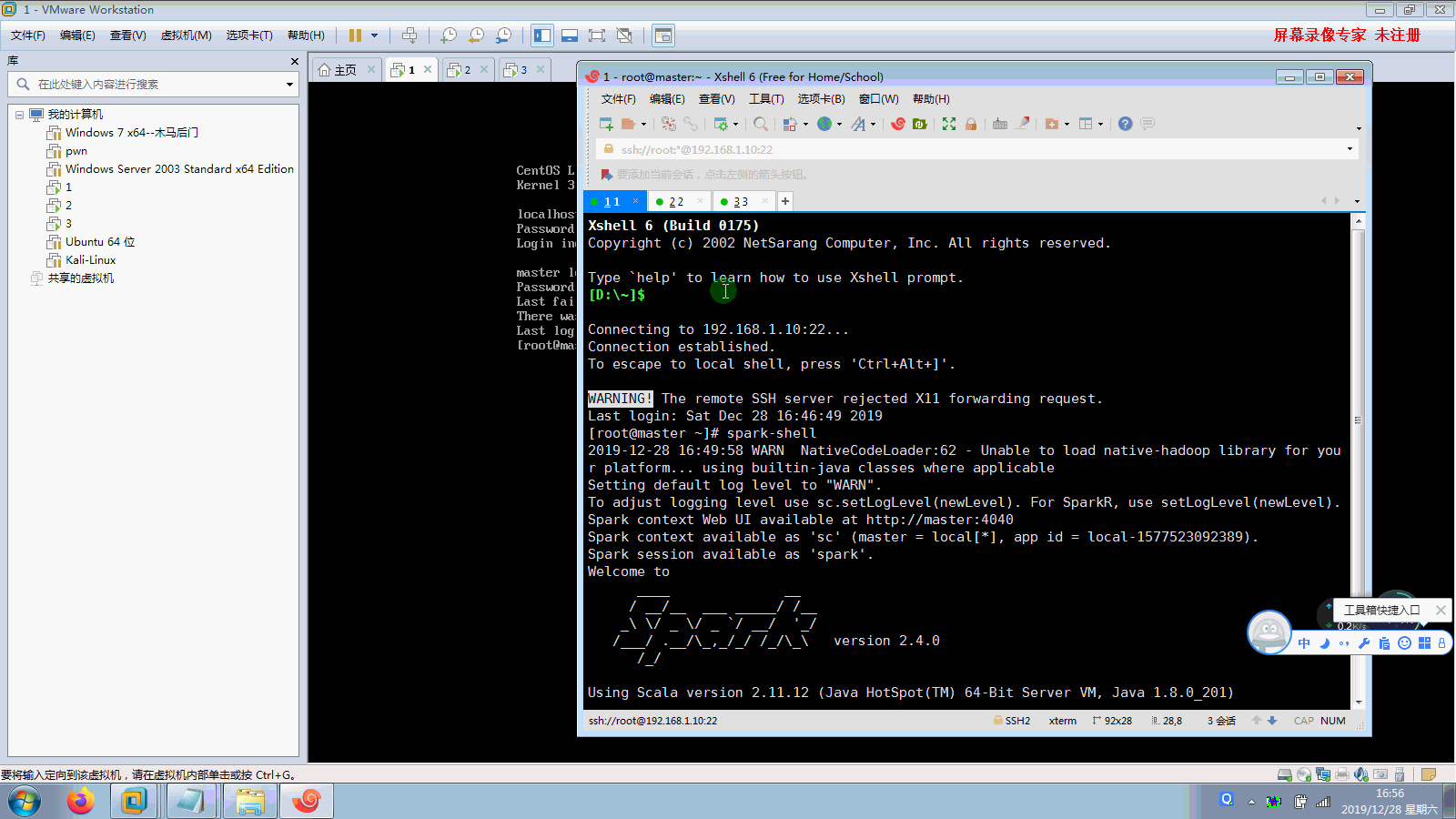Image resolution: width=1456 pixels, height=819 pixels.
Task: Open Xshell 文件(F) menu
Action: 618,99
